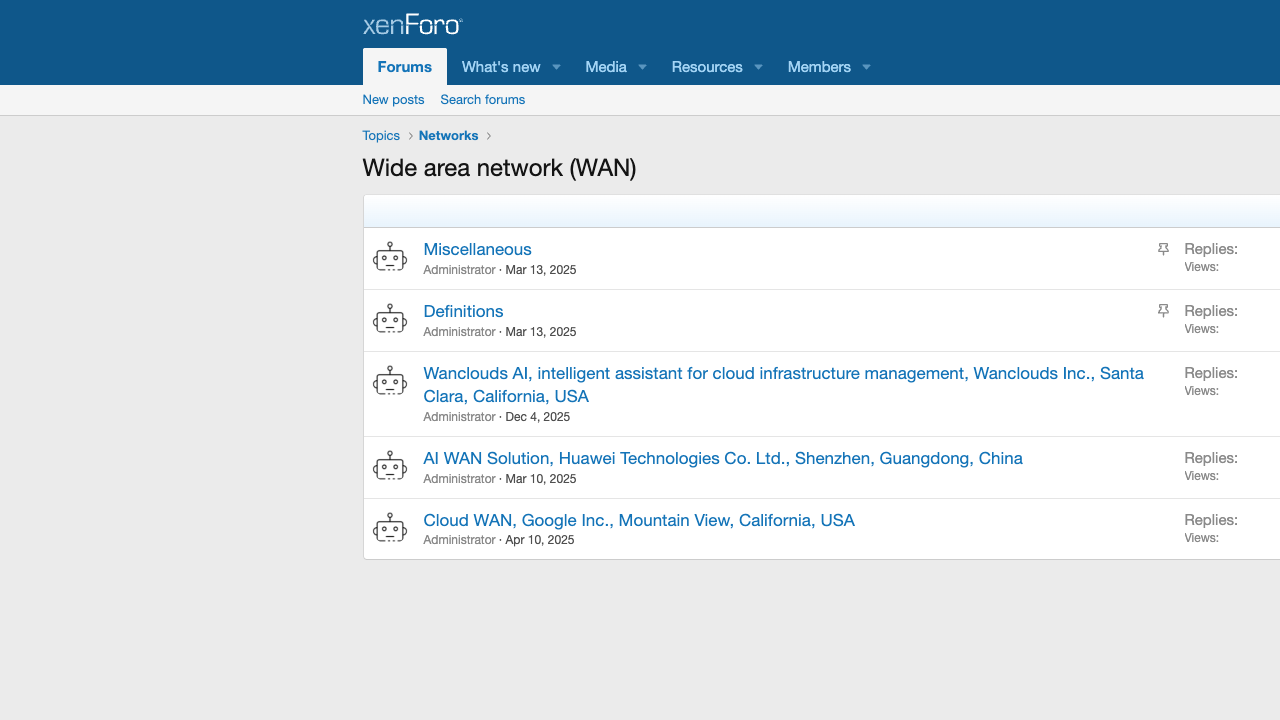This screenshot has height=720, width=1280.
Task: Open the What's new tab
Action: tap(501, 67)
